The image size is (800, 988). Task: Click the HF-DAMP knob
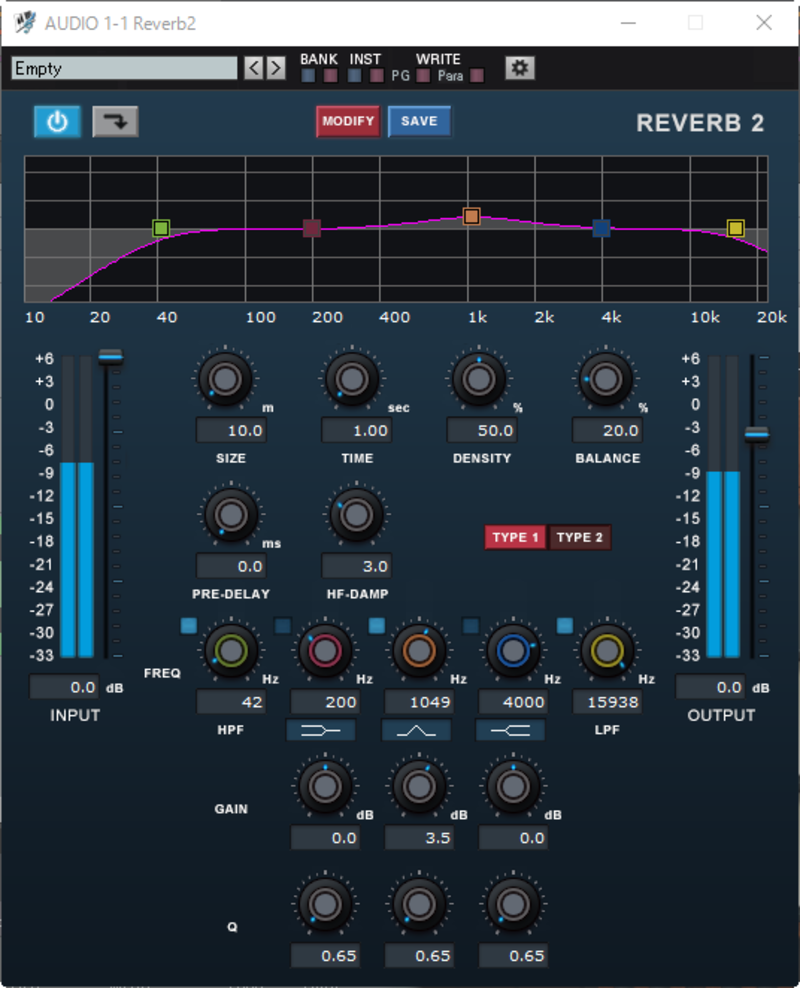(357, 515)
